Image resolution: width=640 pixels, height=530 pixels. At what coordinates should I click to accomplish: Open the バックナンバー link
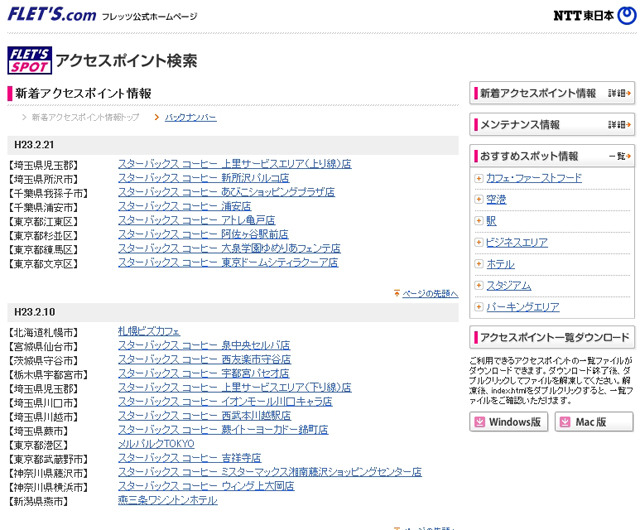click(191, 118)
